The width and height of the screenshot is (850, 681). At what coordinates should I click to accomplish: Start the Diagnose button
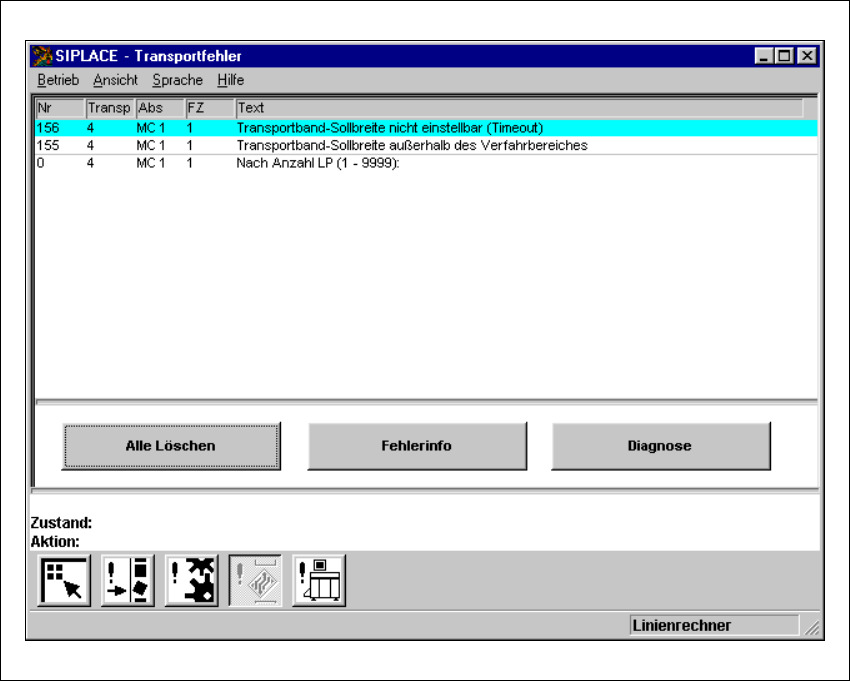661,446
